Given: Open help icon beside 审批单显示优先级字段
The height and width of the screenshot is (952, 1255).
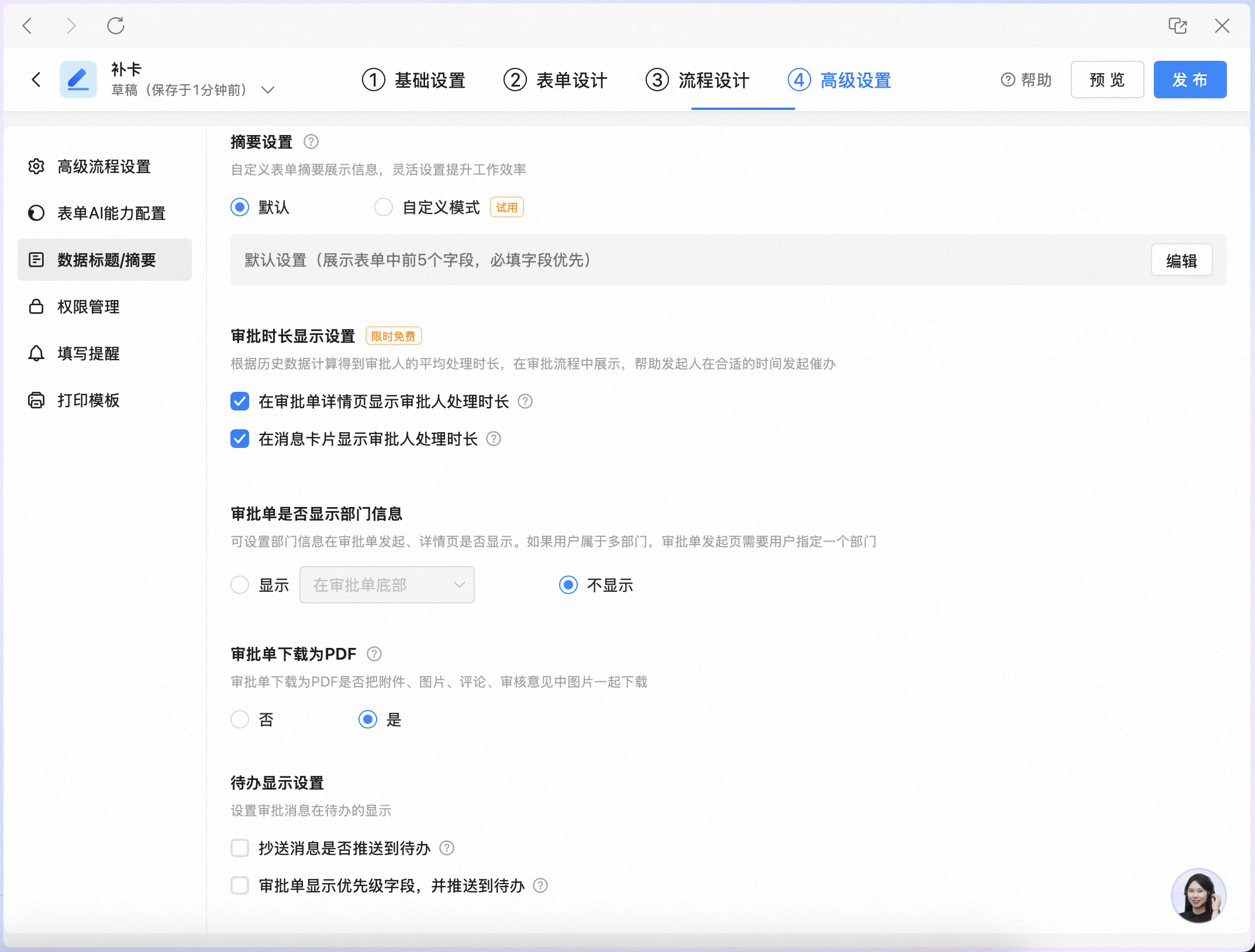Looking at the screenshot, I should pos(540,885).
